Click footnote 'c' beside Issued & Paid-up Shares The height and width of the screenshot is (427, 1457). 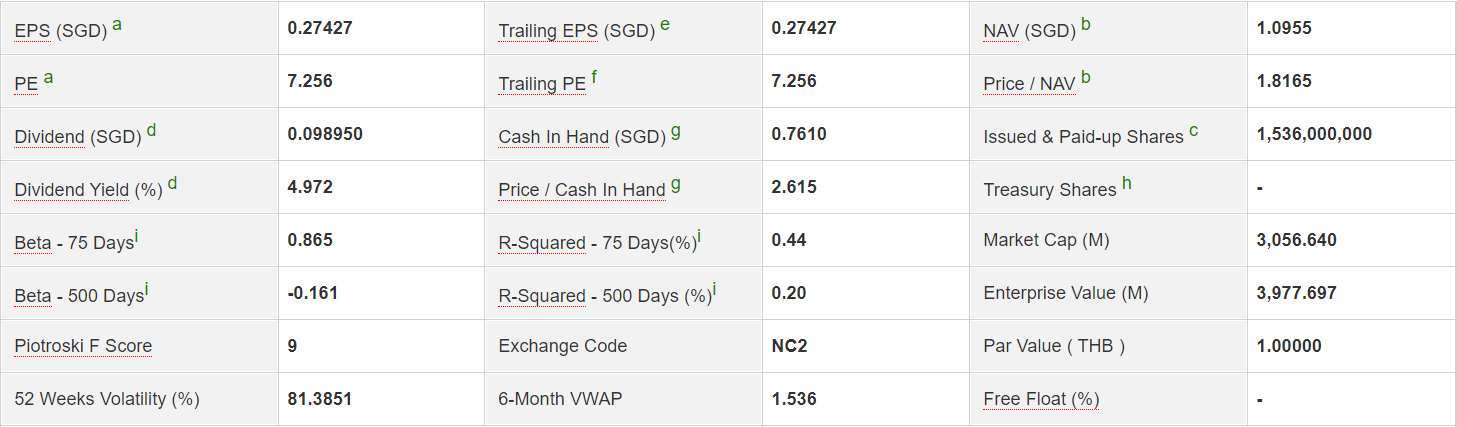pos(1194,131)
